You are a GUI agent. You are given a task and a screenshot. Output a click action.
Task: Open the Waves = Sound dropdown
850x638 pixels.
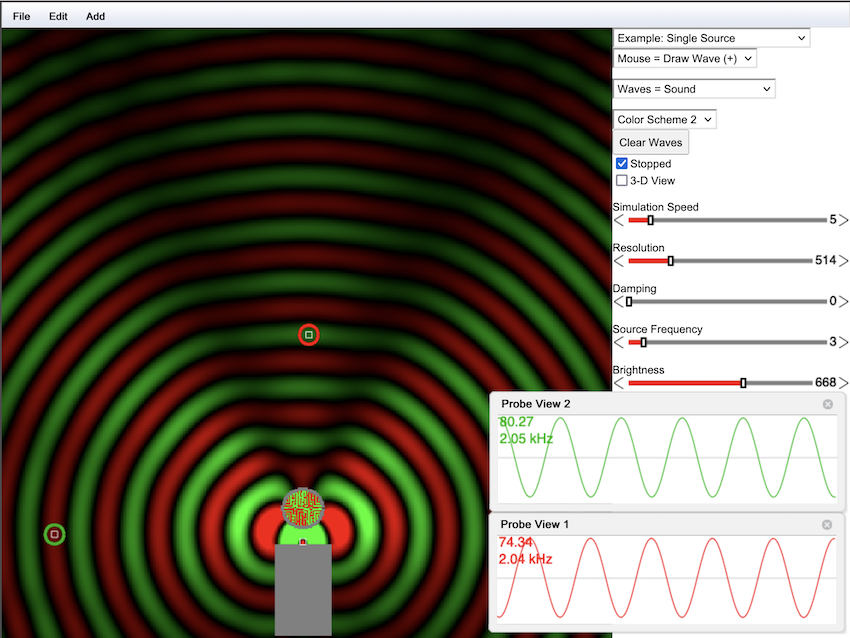[x=694, y=89]
